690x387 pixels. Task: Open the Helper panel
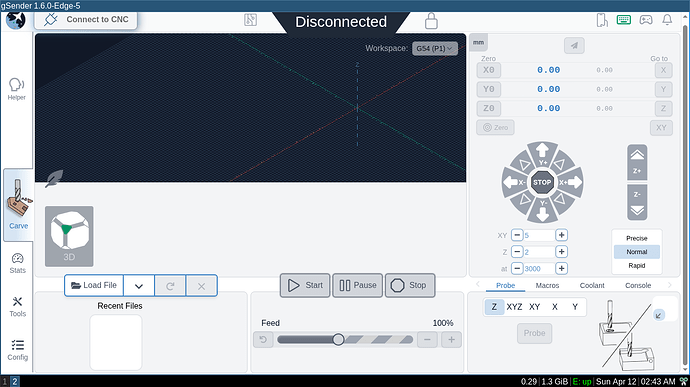pyautogui.click(x=17, y=89)
